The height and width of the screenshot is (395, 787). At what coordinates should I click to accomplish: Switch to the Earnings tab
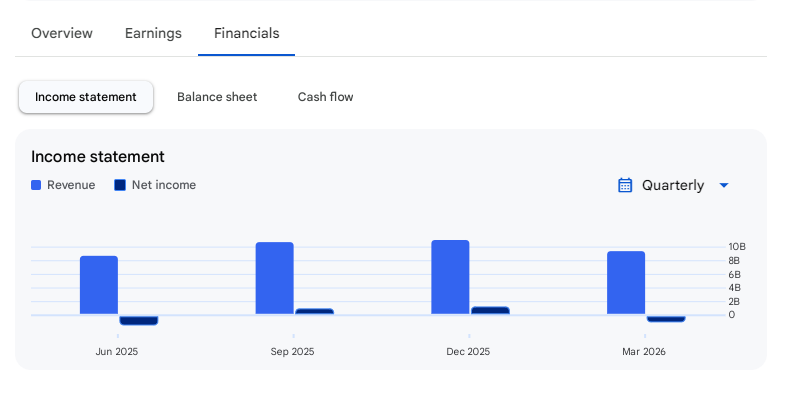point(153,33)
